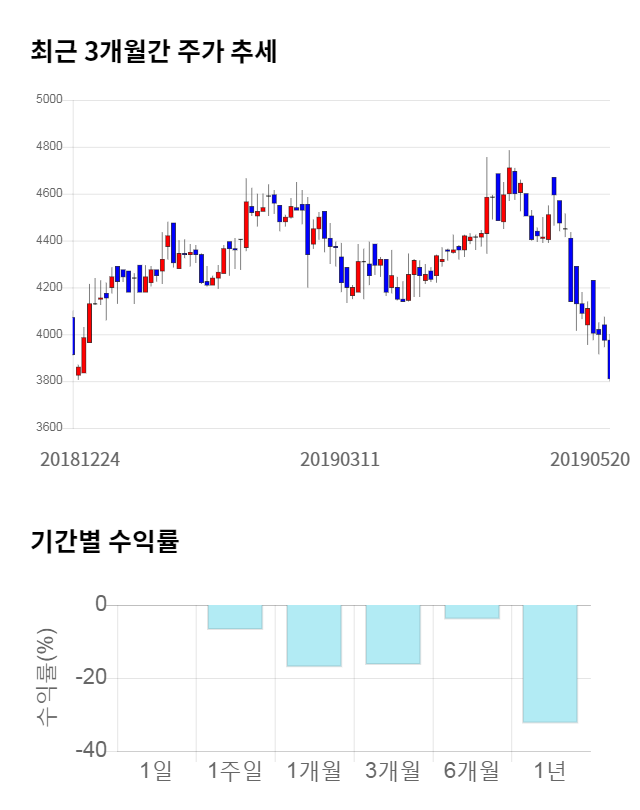Click the 20190311 date label

click(340, 459)
